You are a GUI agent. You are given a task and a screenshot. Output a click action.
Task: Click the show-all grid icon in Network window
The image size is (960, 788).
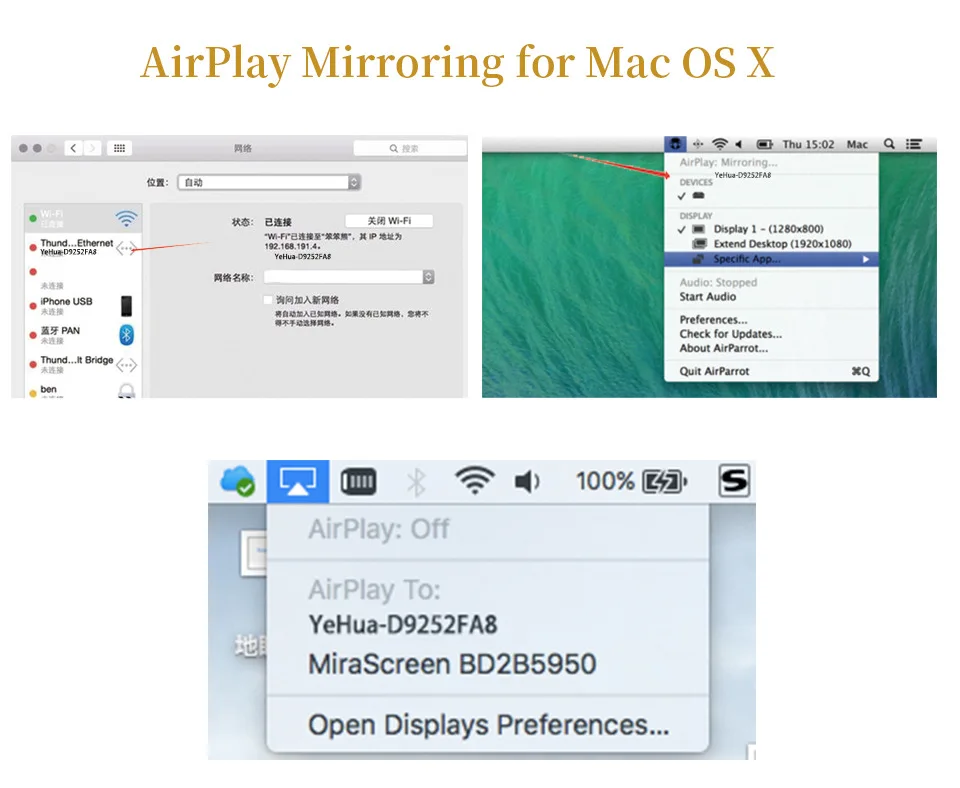coord(119,148)
